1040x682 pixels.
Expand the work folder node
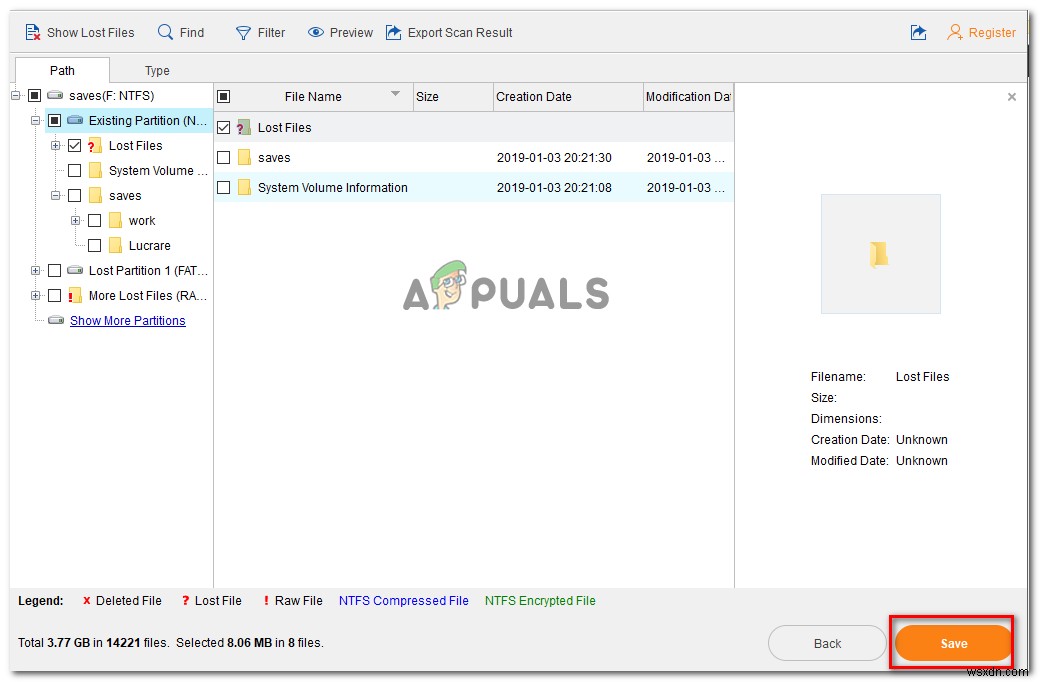[x=75, y=220]
